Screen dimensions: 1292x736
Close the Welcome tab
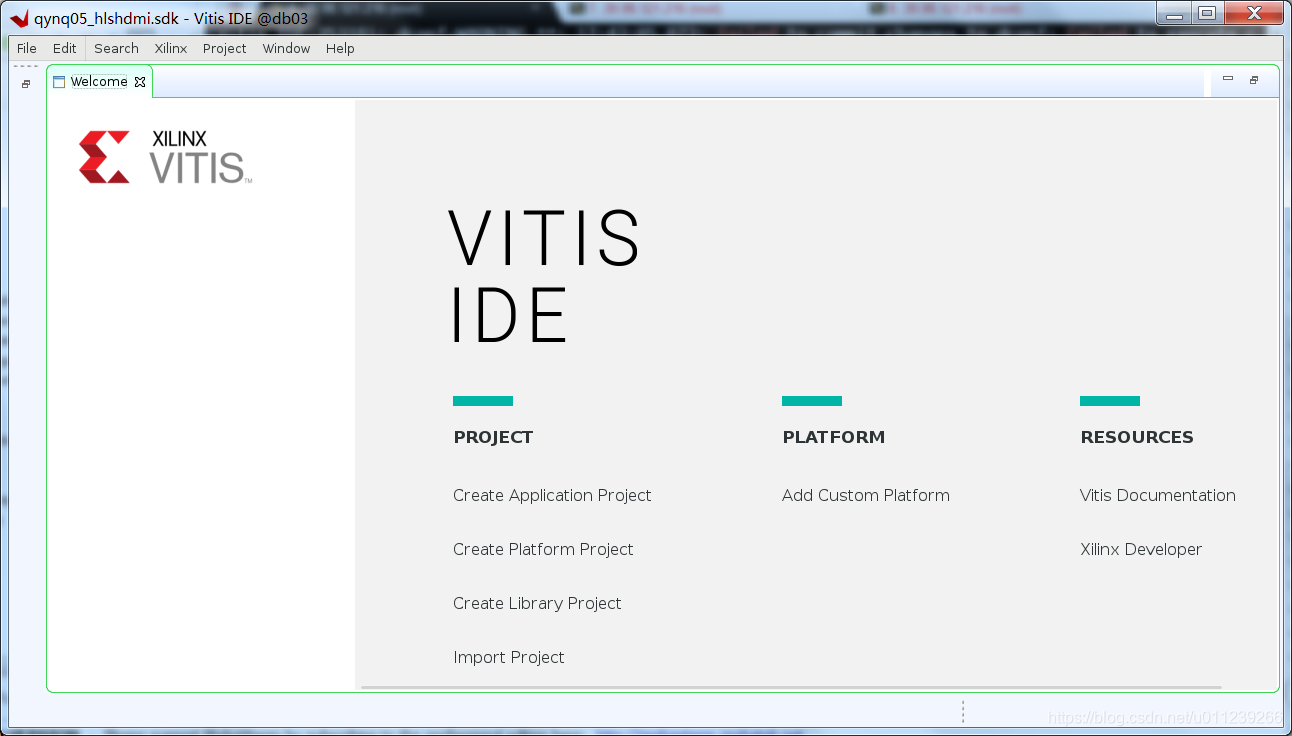140,82
